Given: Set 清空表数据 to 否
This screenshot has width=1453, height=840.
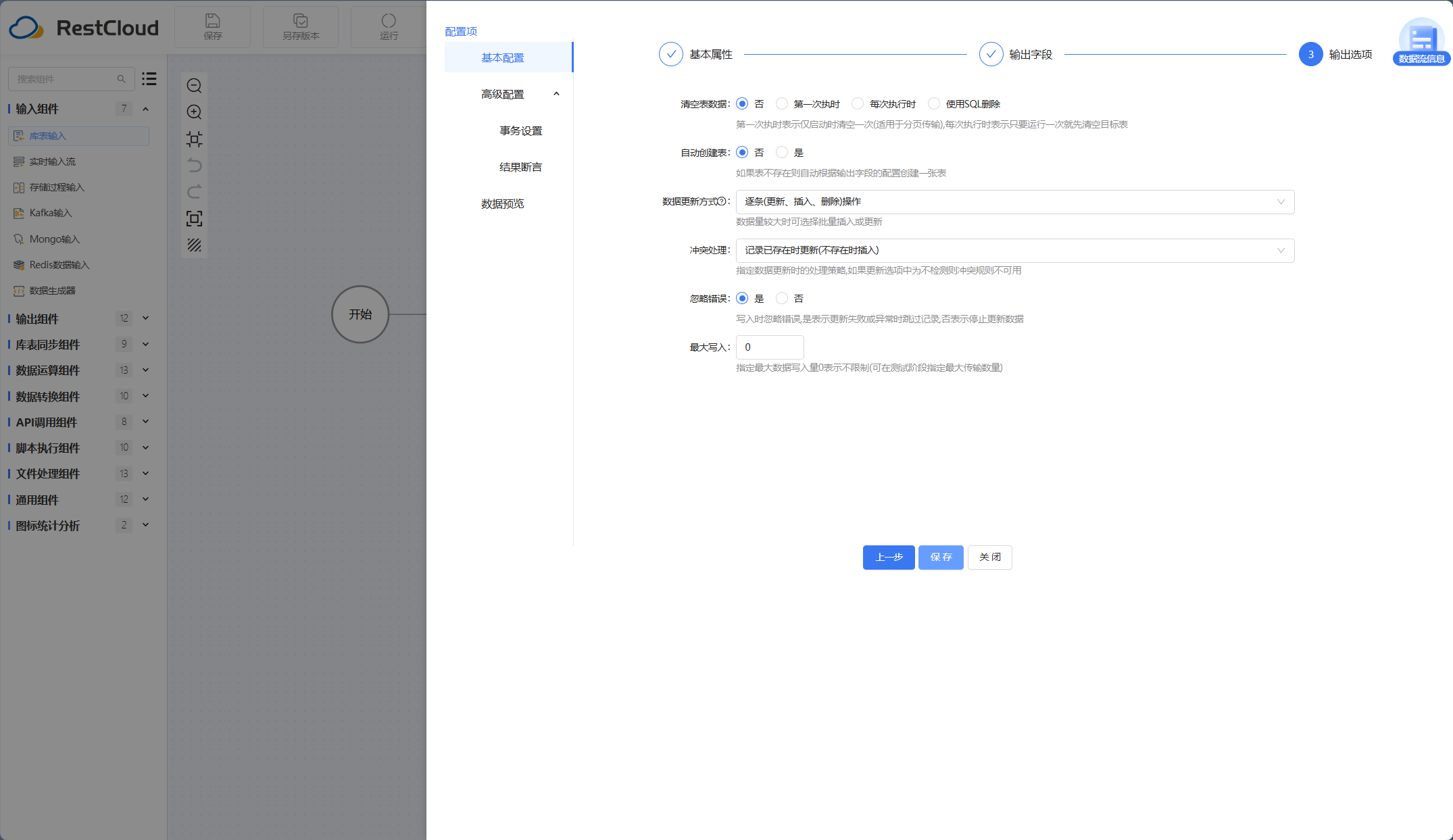Looking at the screenshot, I should coord(742,103).
